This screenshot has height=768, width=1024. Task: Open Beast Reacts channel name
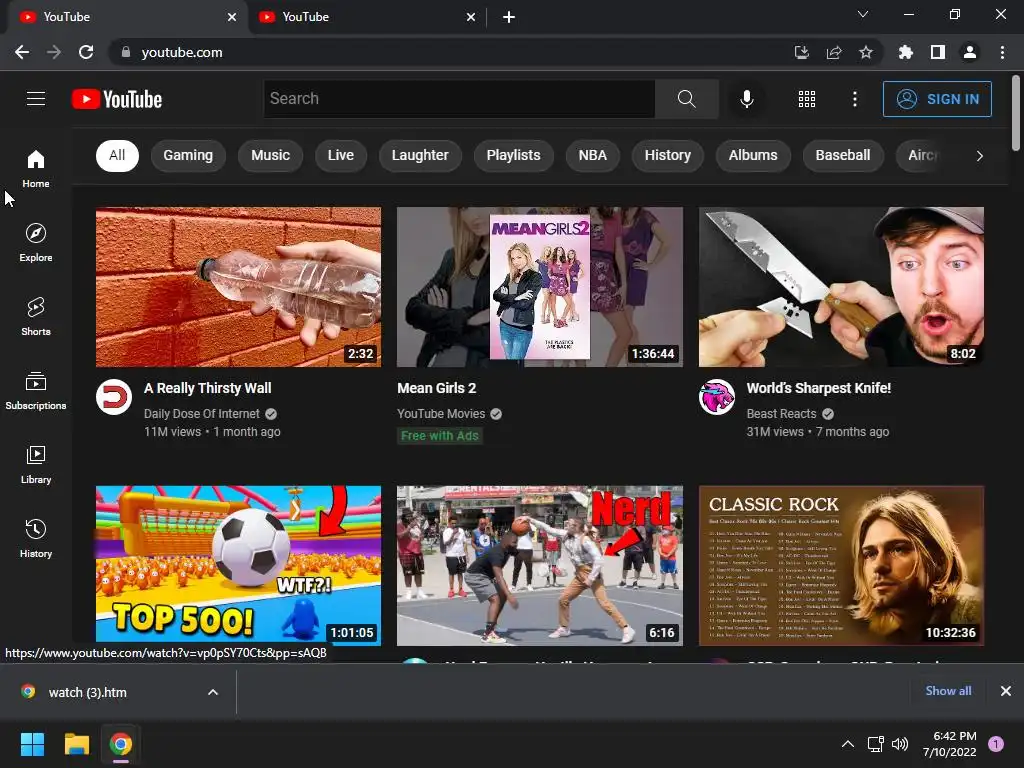point(781,414)
